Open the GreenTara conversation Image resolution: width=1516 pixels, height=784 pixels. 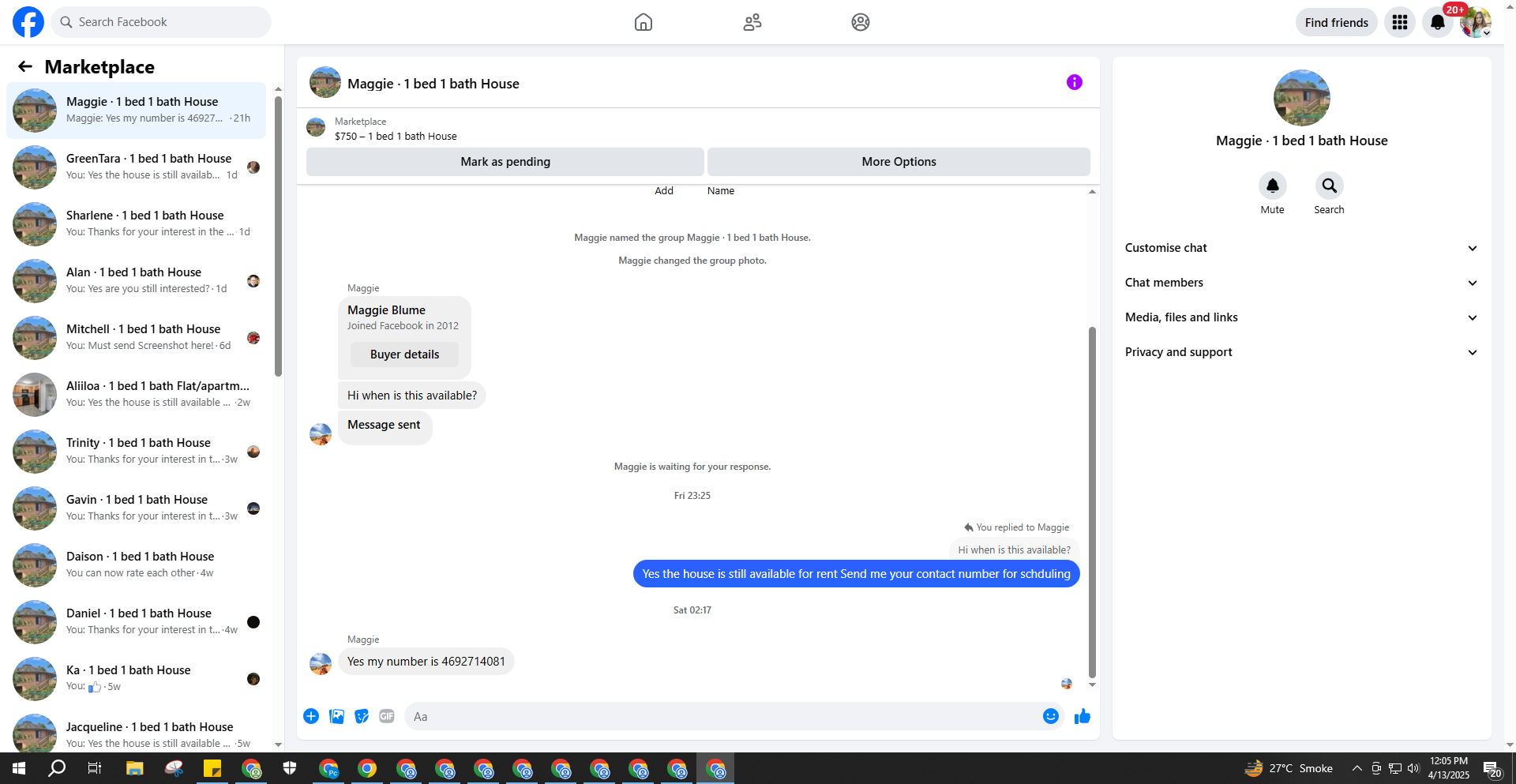click(x=136, y=167)
